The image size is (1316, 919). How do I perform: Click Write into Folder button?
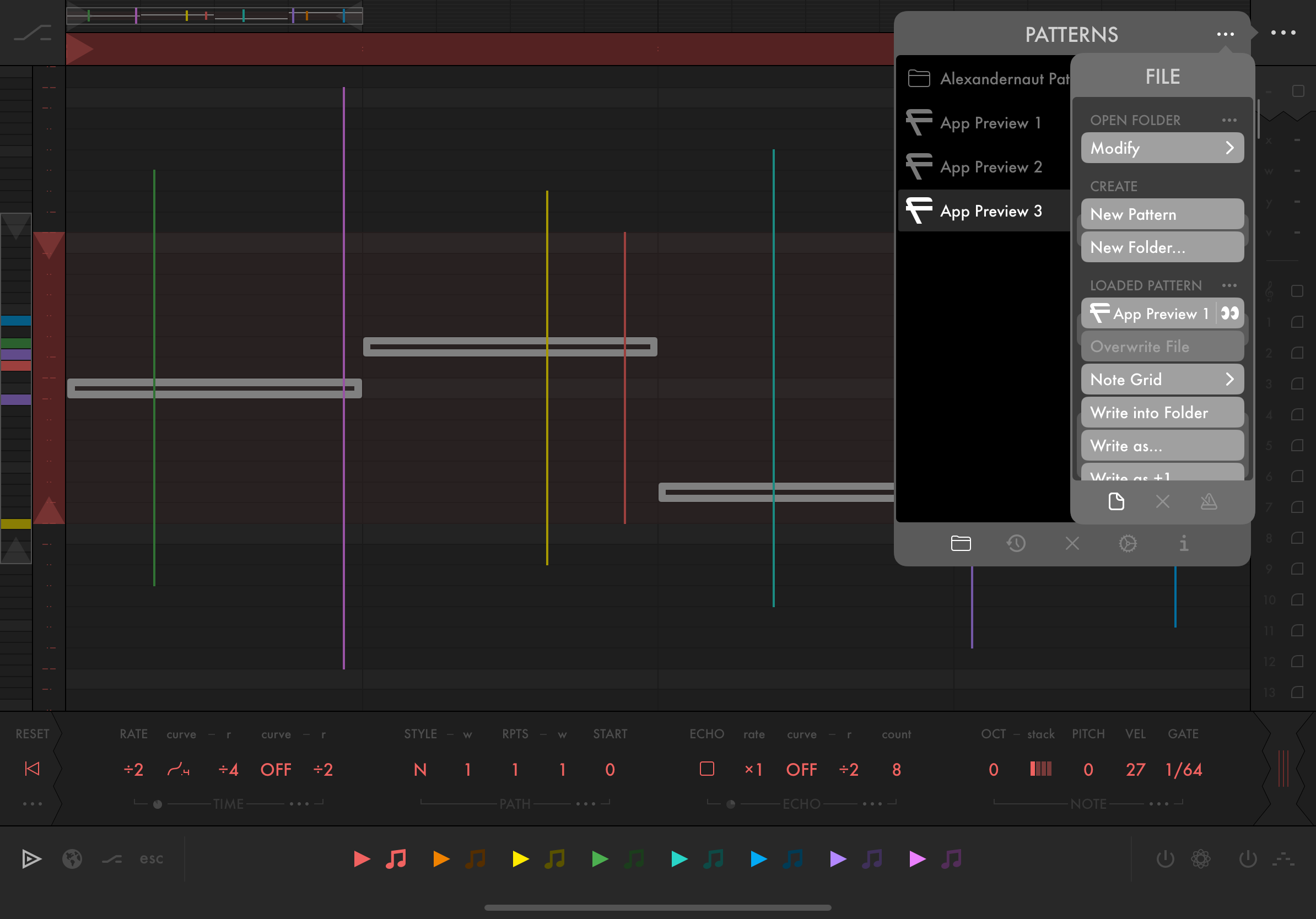click(x=1162, y=413)
